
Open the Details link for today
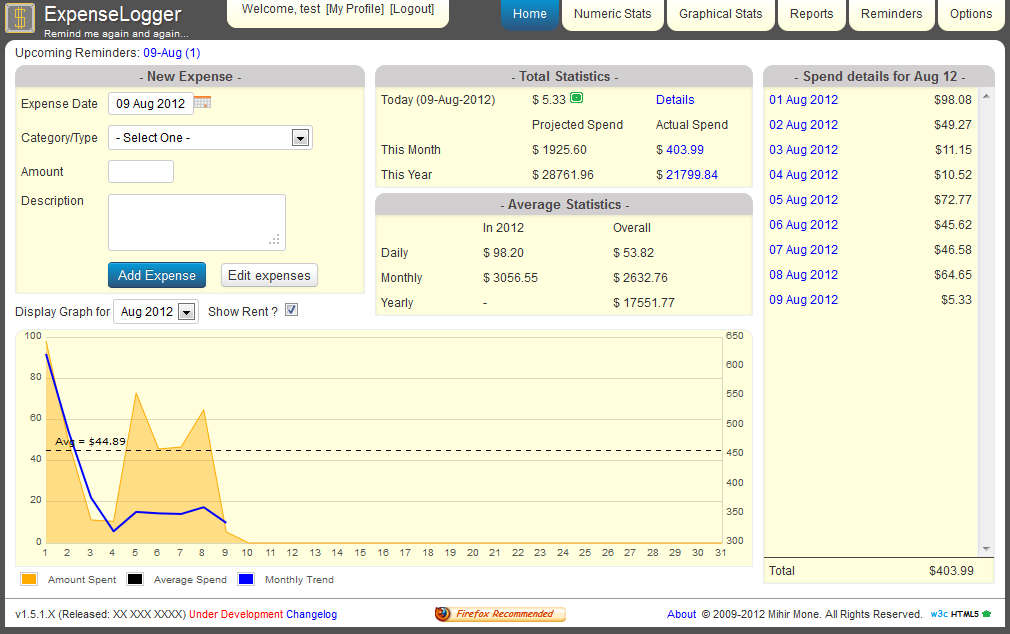(x=675, y=100)
